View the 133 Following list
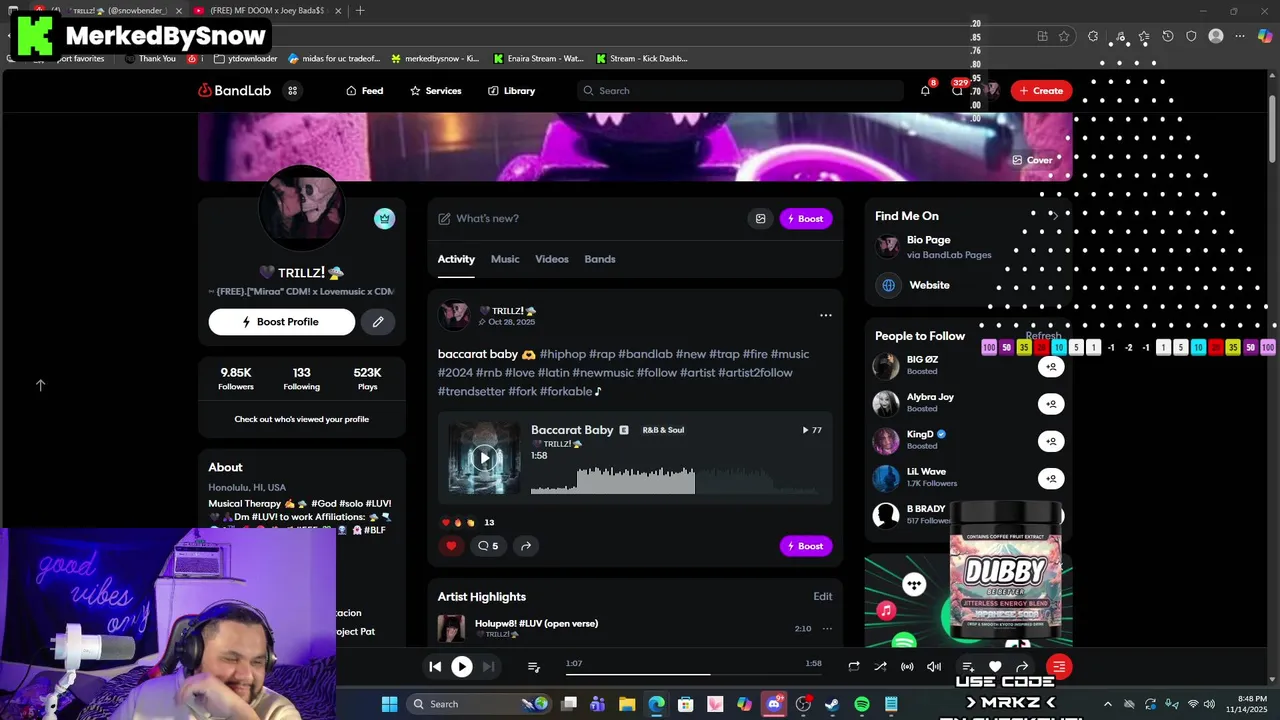The height and width of the screenshot is (720, 1280). [301, 378]
